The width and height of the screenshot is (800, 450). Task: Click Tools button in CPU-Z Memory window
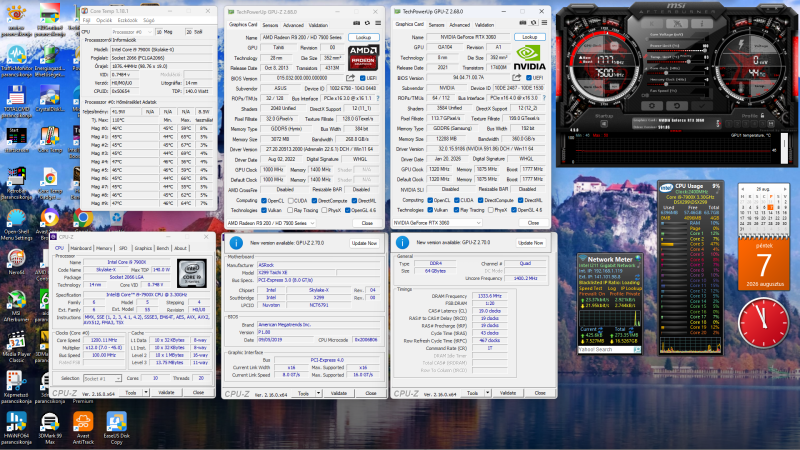tap(473, 393)
